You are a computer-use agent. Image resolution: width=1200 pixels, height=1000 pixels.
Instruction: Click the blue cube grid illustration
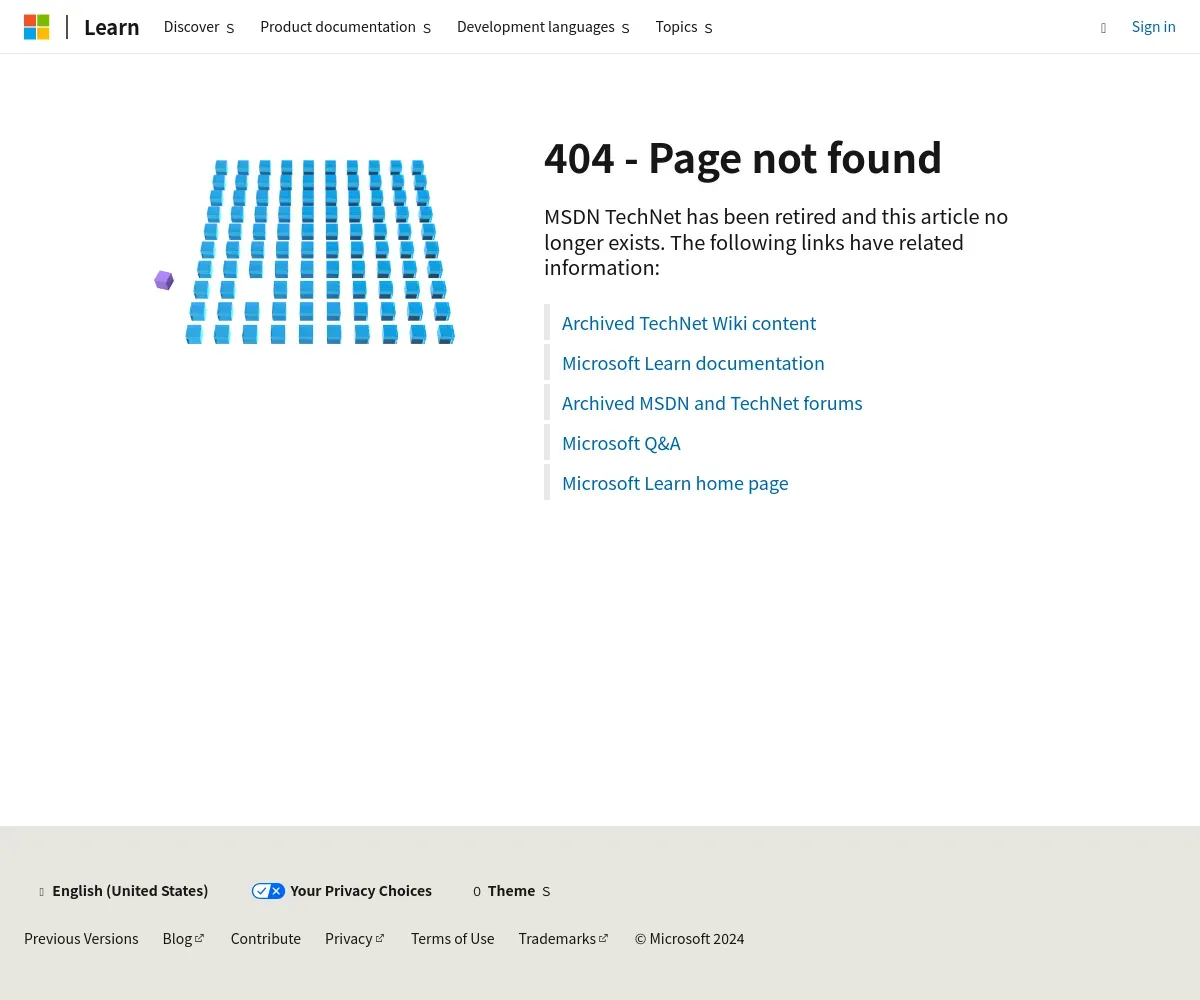[320, 252]
